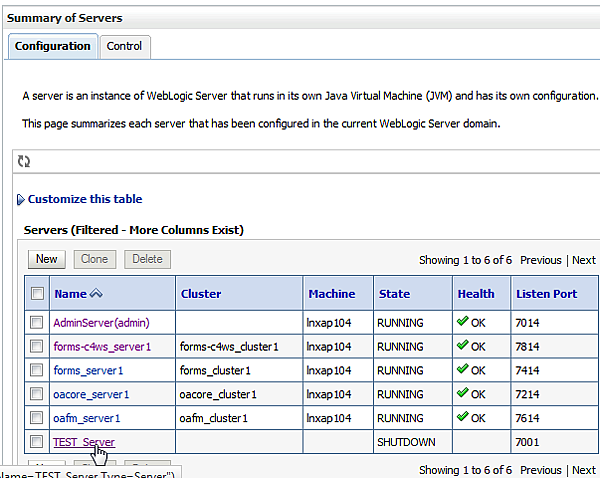
Task: Click the oacore_cluster1 cell
Action: tap(239, 394)
